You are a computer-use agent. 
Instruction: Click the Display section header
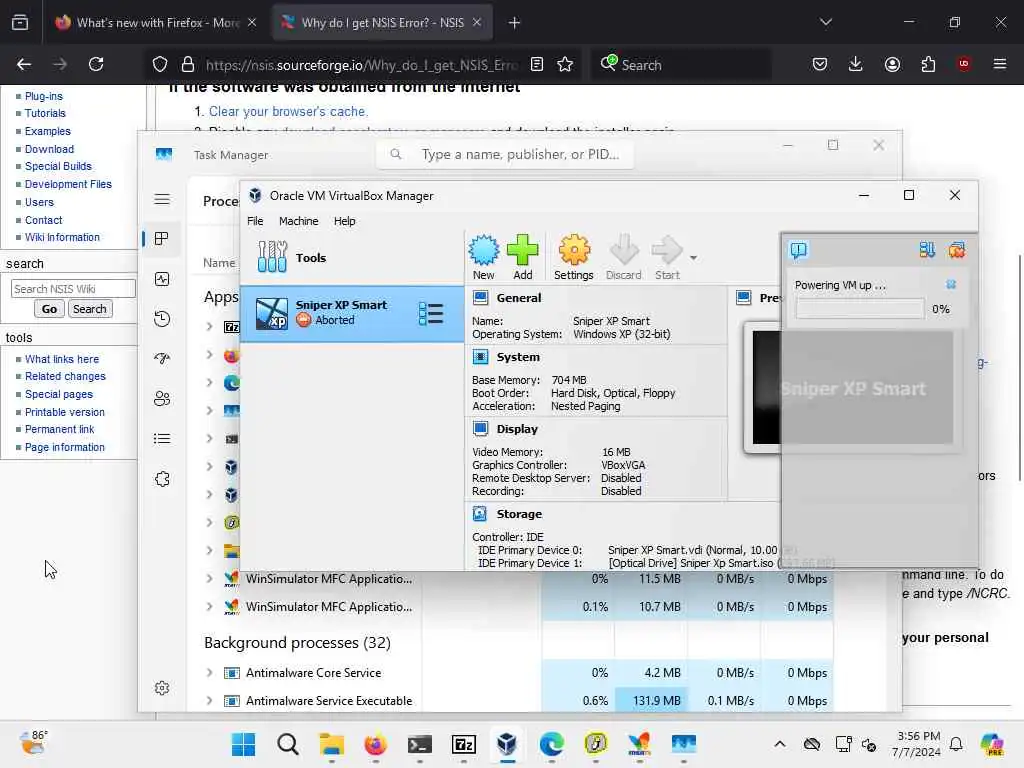[x=517, y=429]
